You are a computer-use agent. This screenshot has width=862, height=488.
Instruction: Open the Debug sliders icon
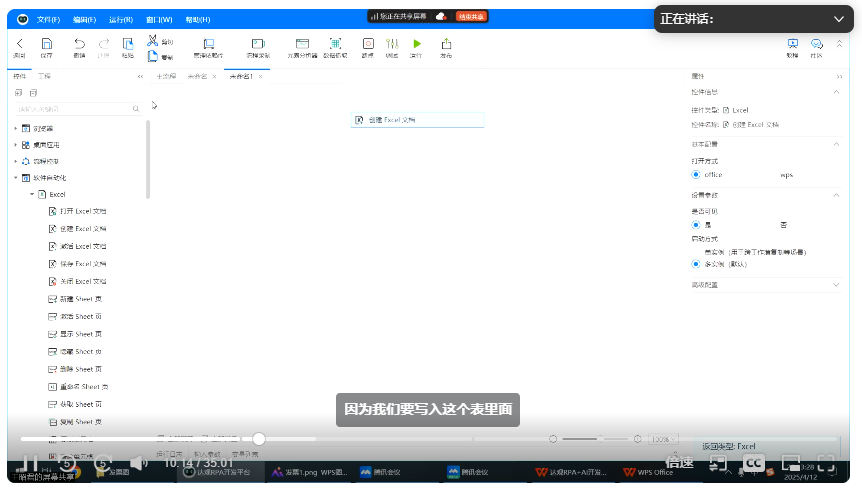[x=392, y=43]
